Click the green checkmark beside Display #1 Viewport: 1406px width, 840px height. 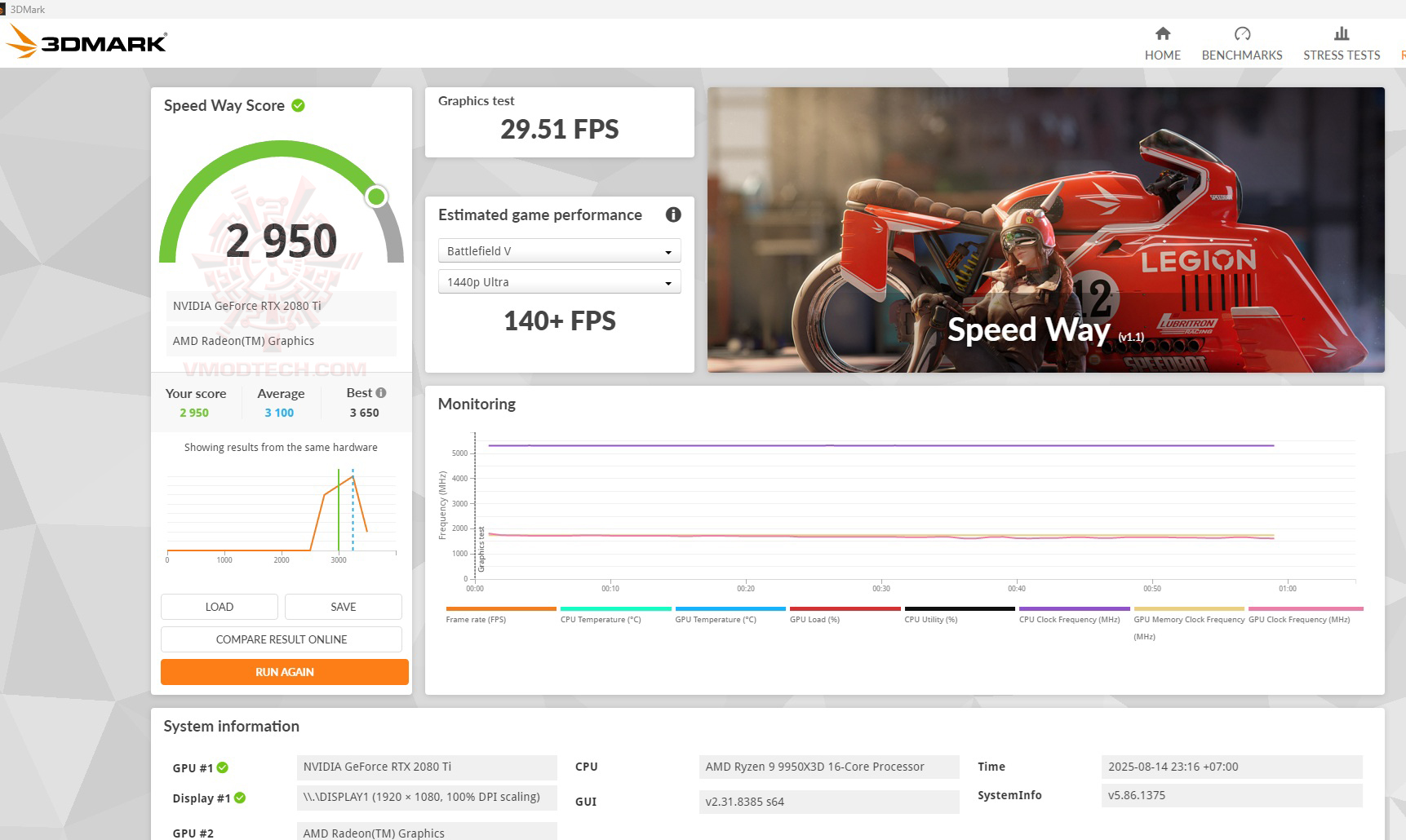coord(239,798)
